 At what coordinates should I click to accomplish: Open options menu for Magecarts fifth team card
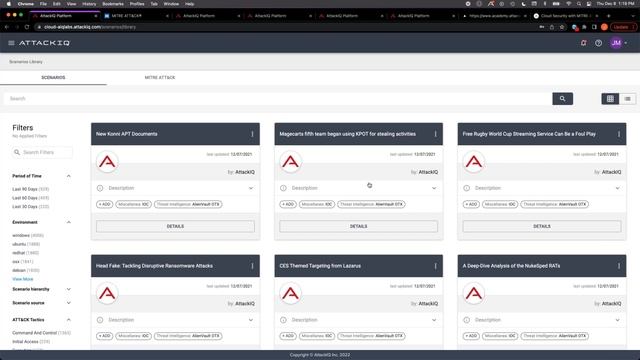tap(436, 134)
